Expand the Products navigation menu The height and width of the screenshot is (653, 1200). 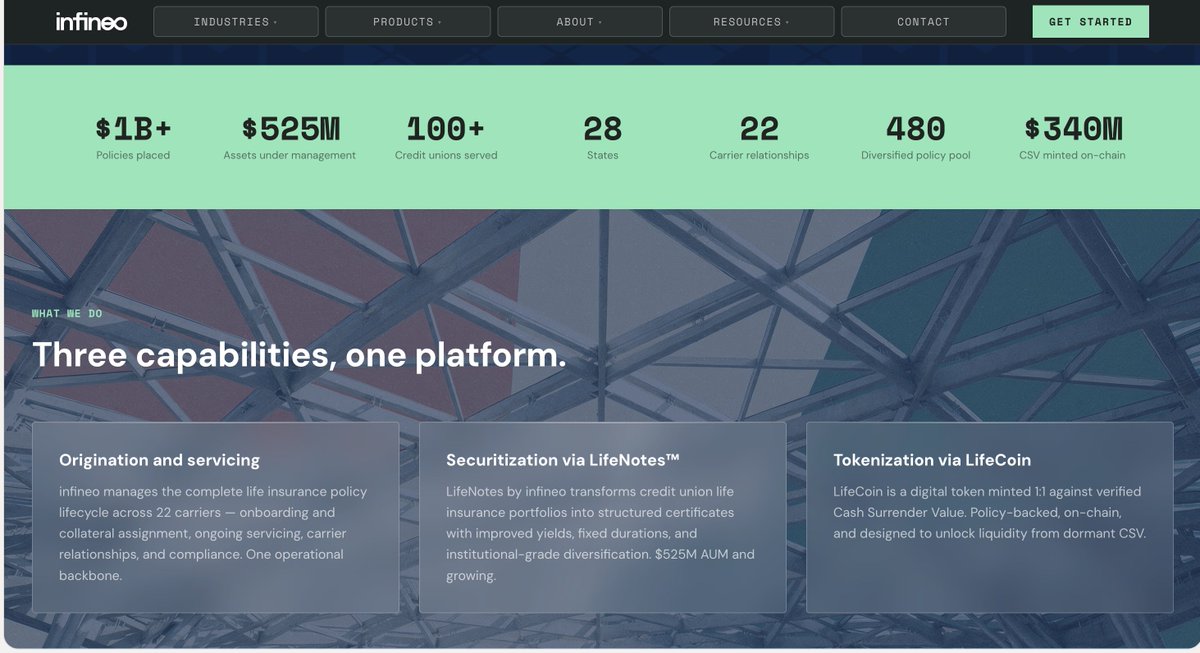(x=408, y=22)
